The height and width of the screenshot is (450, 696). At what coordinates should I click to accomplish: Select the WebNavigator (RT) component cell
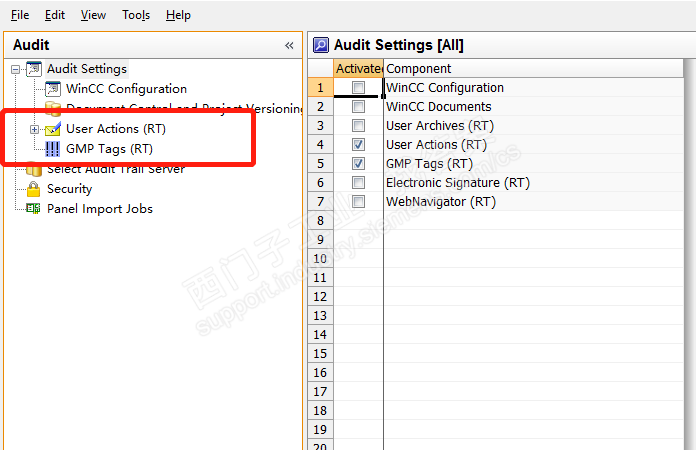[441, 202]
